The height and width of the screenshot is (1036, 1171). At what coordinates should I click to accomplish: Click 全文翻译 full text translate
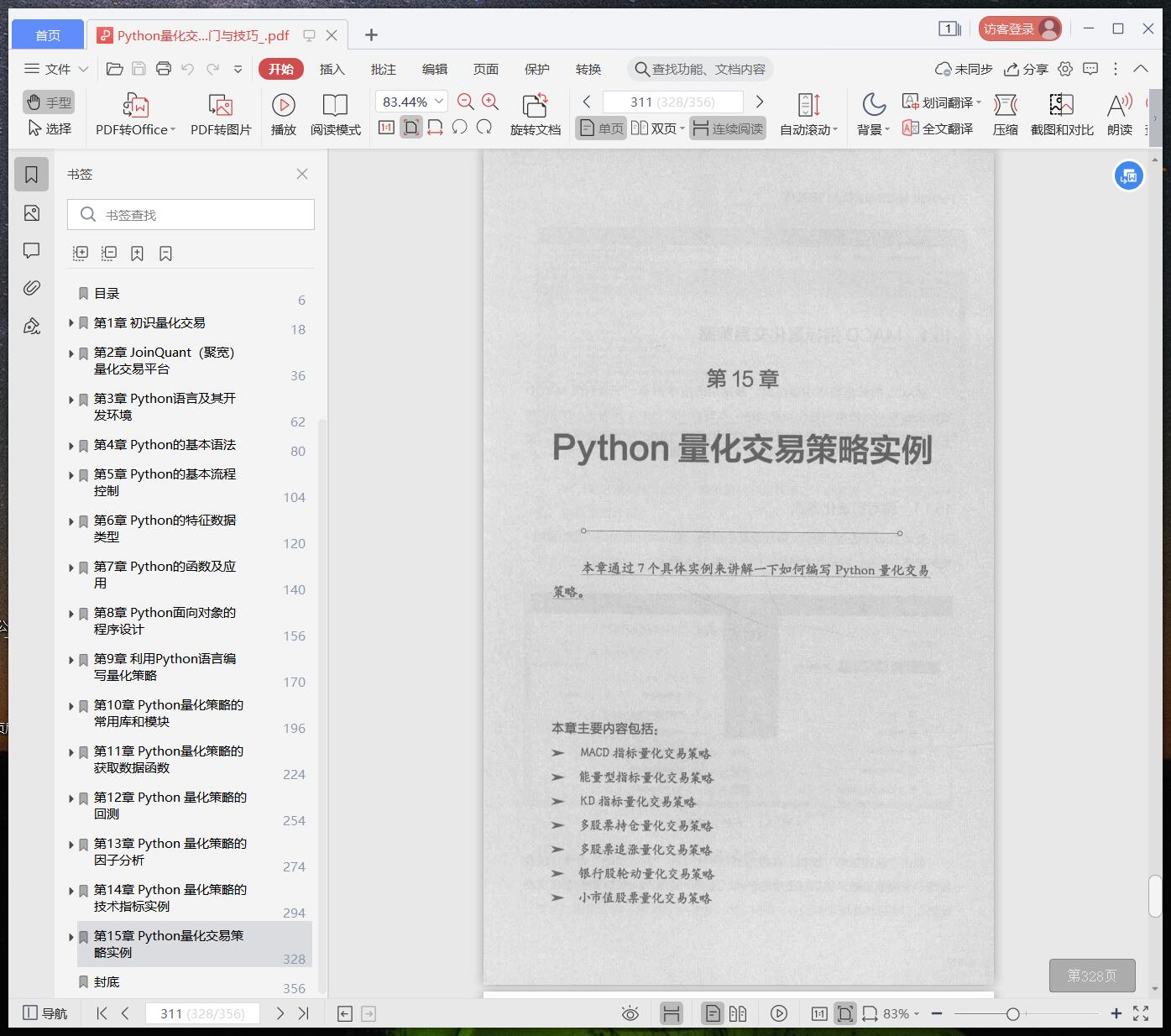click(938, 128)
